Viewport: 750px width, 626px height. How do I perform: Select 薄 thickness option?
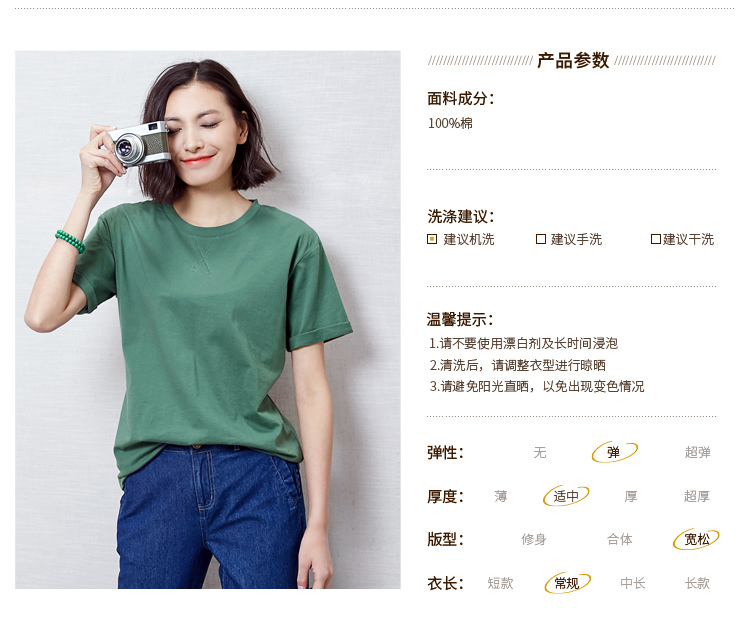(501, 496)
